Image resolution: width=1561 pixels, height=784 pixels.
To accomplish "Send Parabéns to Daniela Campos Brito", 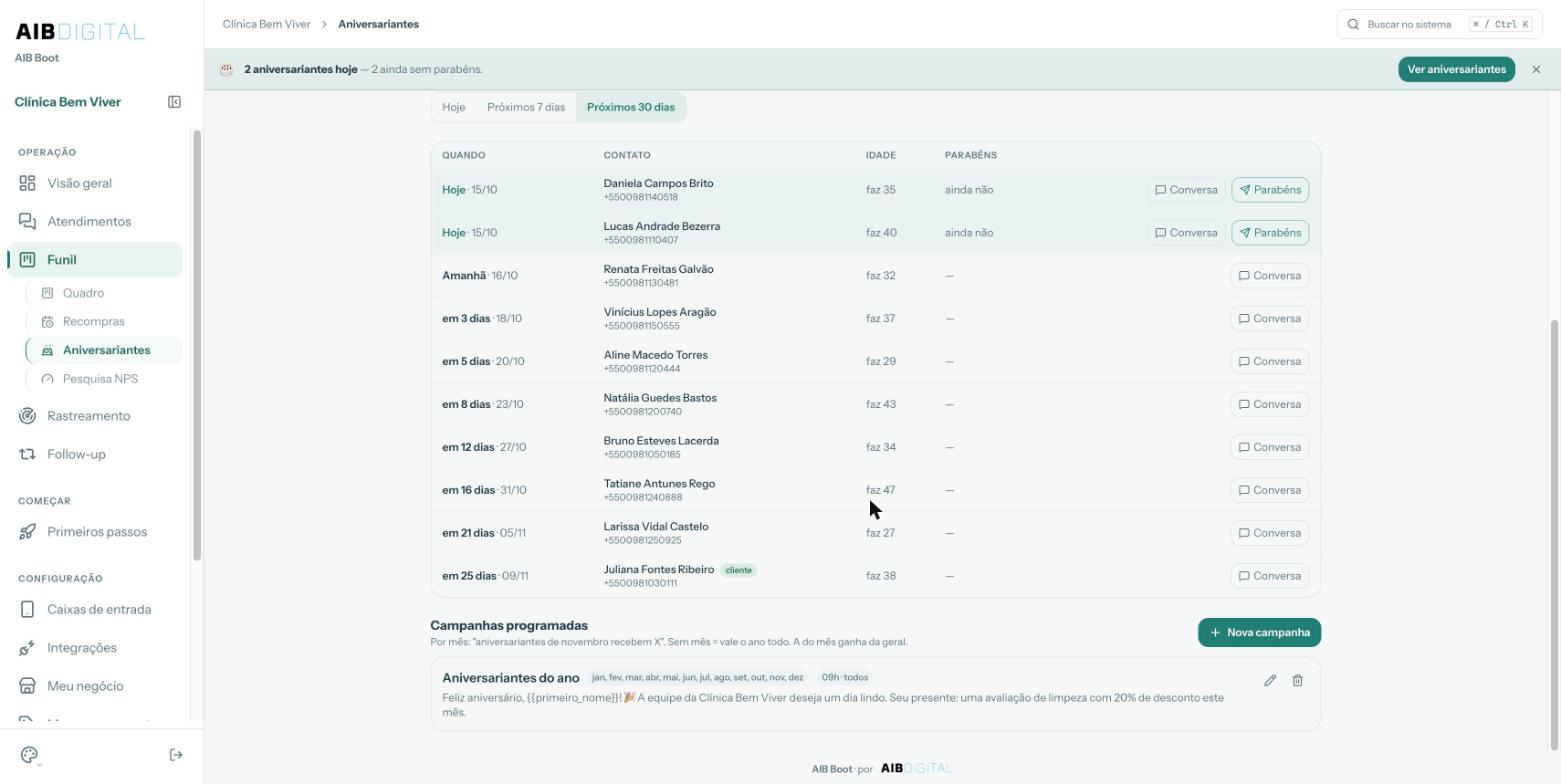I will click(x=1270, y=190).
